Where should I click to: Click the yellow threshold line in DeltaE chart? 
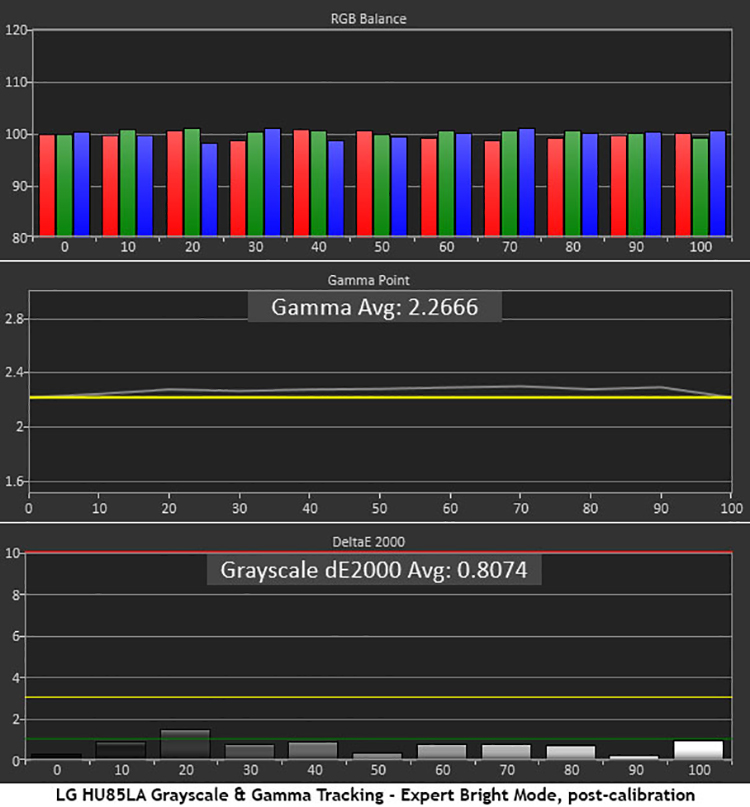[x=380, y=697]
